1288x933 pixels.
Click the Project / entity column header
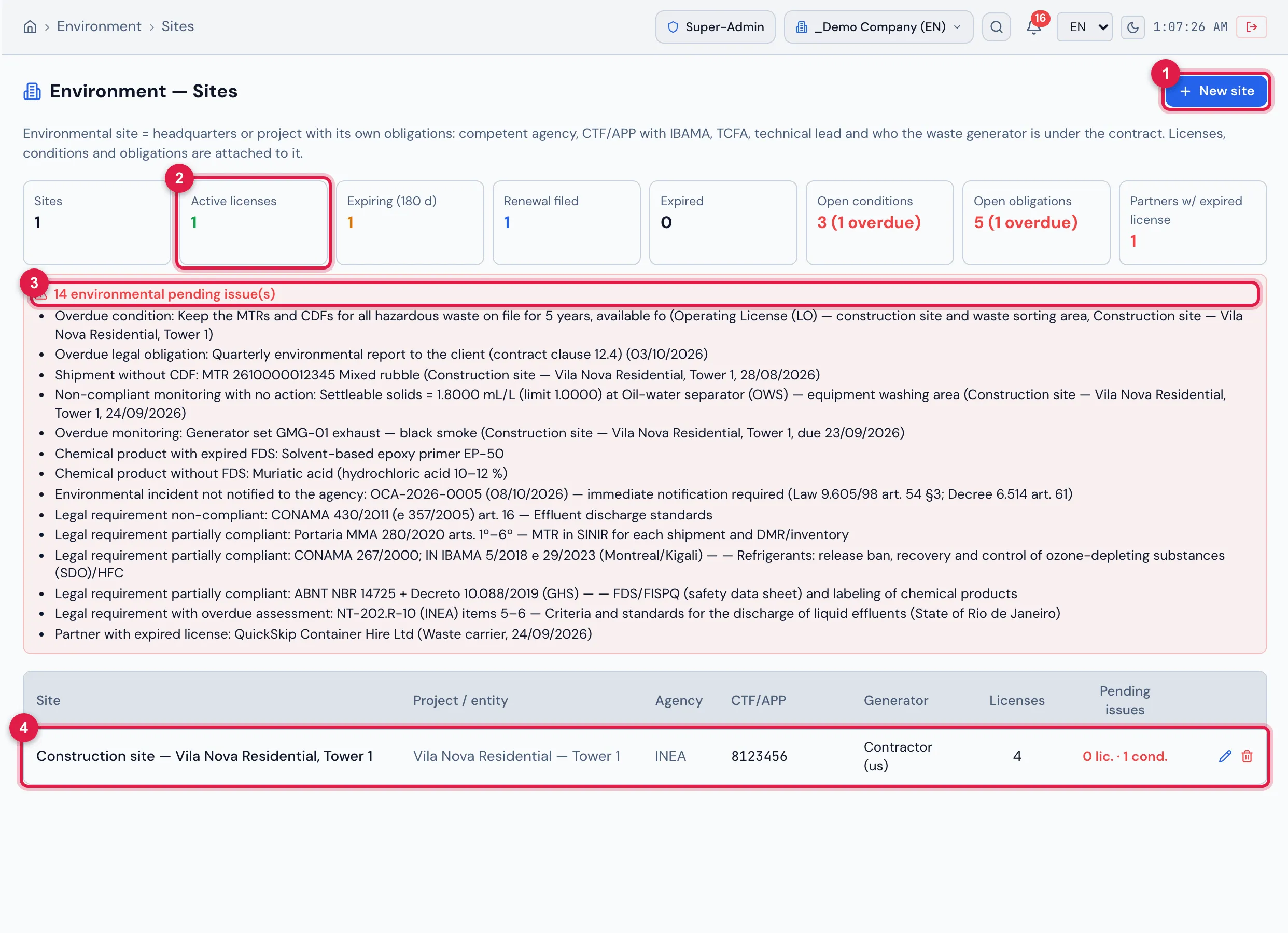click(460, 700)
